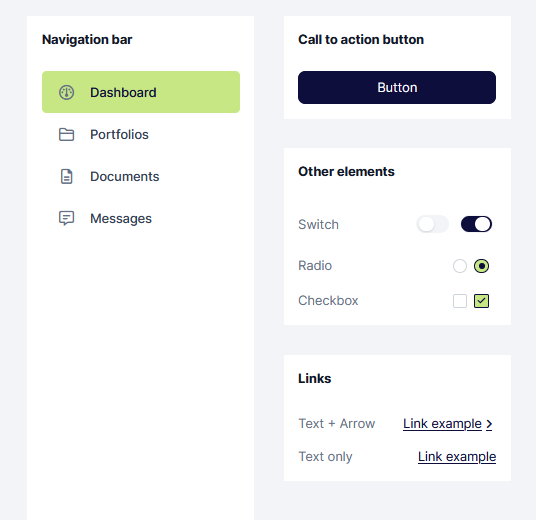The height and width of the screenshot is (520, 536).
Task: Click the Documents file icon
Action: point(66,176)
